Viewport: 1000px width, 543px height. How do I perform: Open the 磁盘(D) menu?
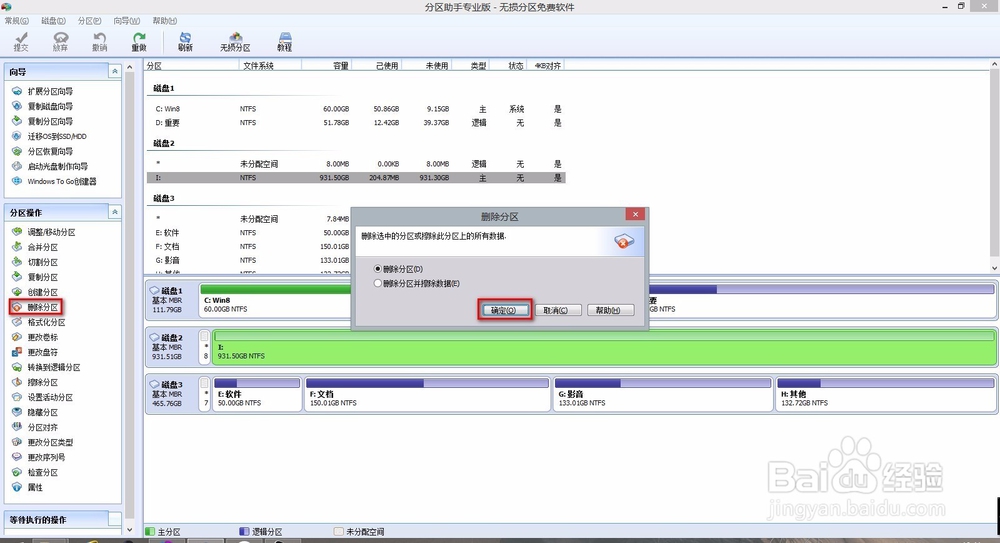54,21
